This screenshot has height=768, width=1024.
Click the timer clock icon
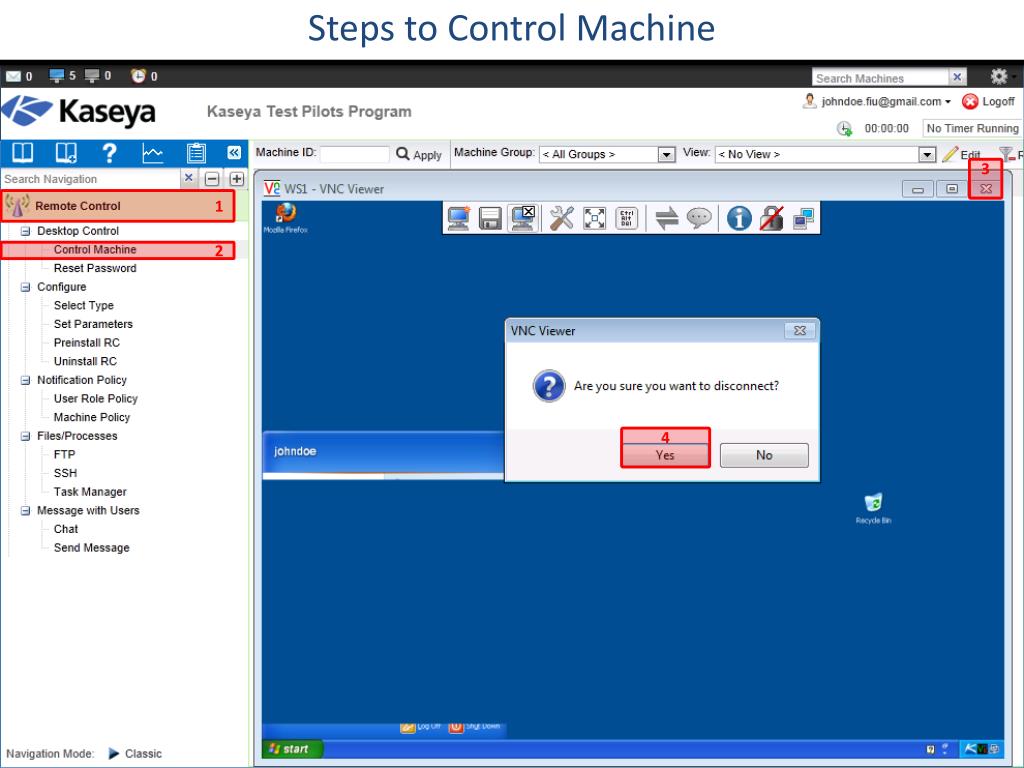pos(844,129)
